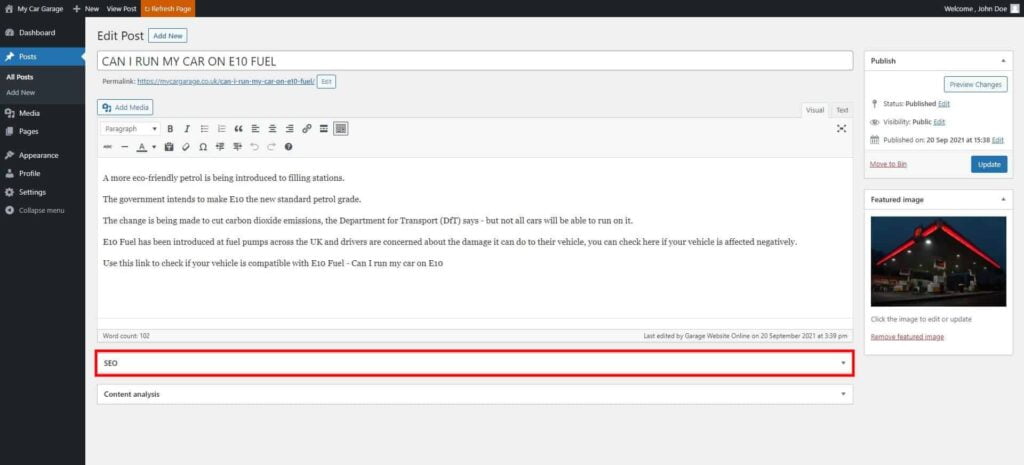Open the Settings menu
The width and height of the screenshot is (1024, 465).
[42, 193]
